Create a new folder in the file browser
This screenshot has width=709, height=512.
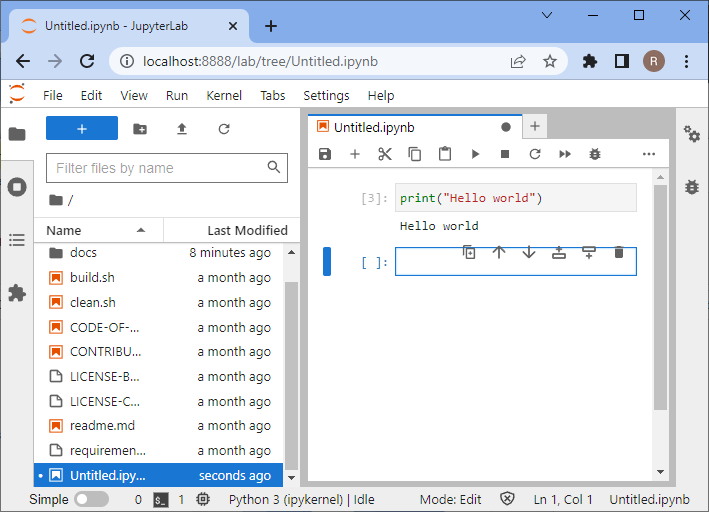[140, 129]
